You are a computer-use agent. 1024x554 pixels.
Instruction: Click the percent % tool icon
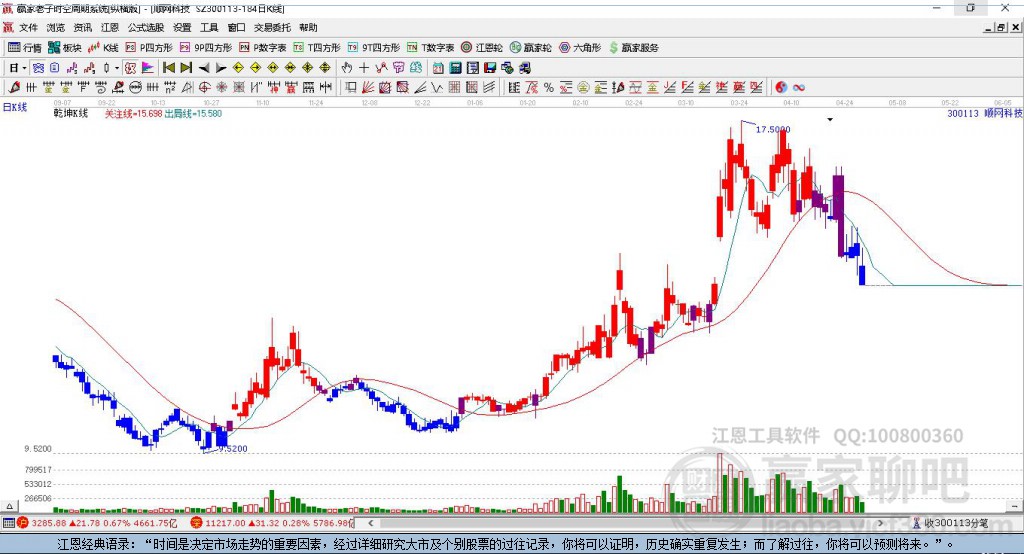point(549,87)
